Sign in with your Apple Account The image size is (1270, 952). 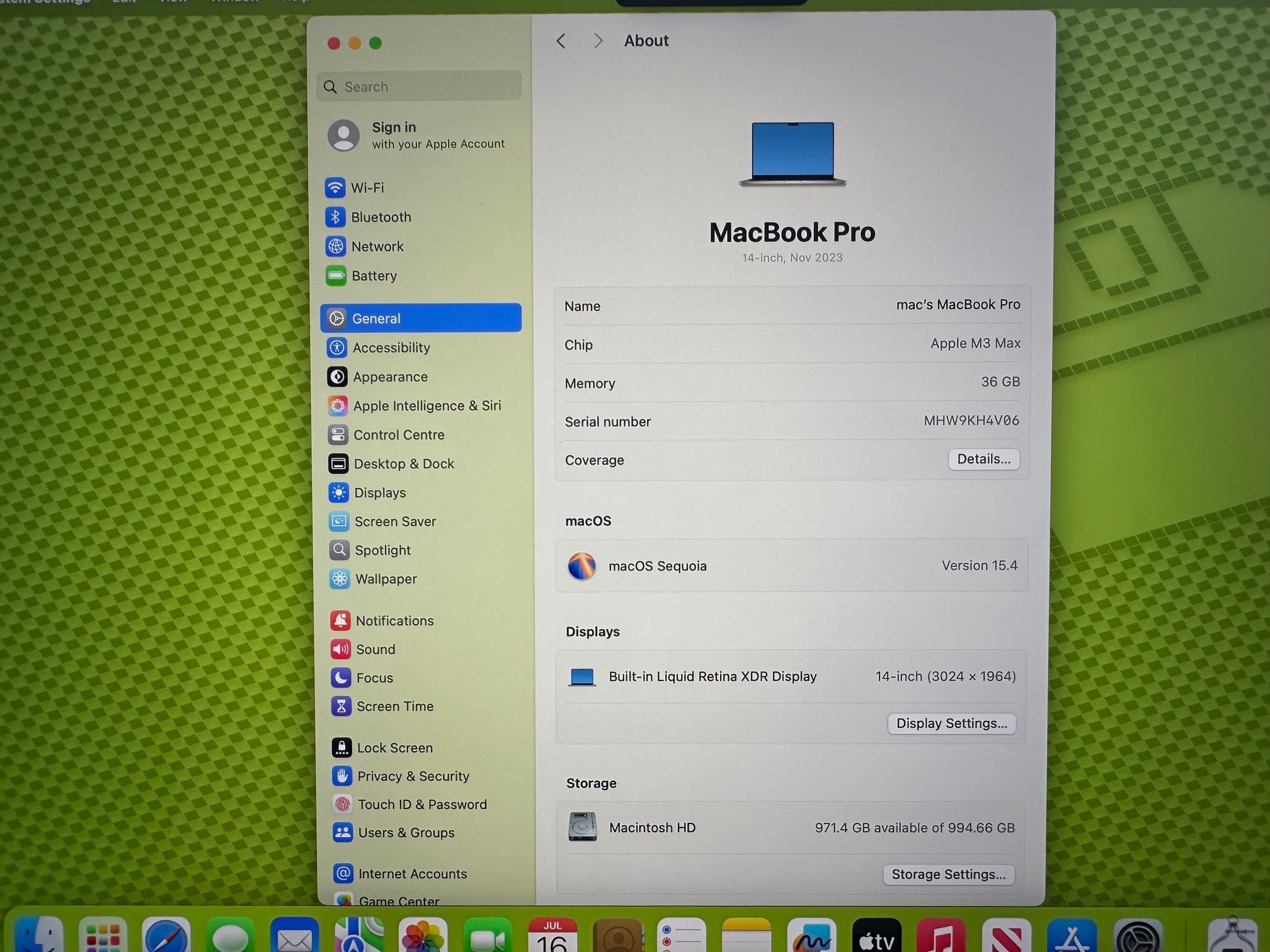(x=417, y=135)
